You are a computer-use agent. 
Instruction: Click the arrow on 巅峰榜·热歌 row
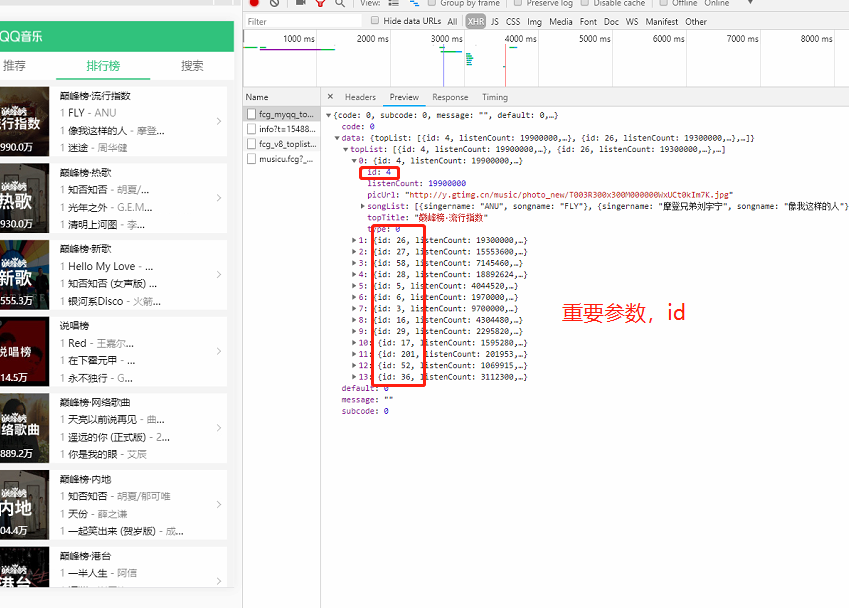coord(219,198)
